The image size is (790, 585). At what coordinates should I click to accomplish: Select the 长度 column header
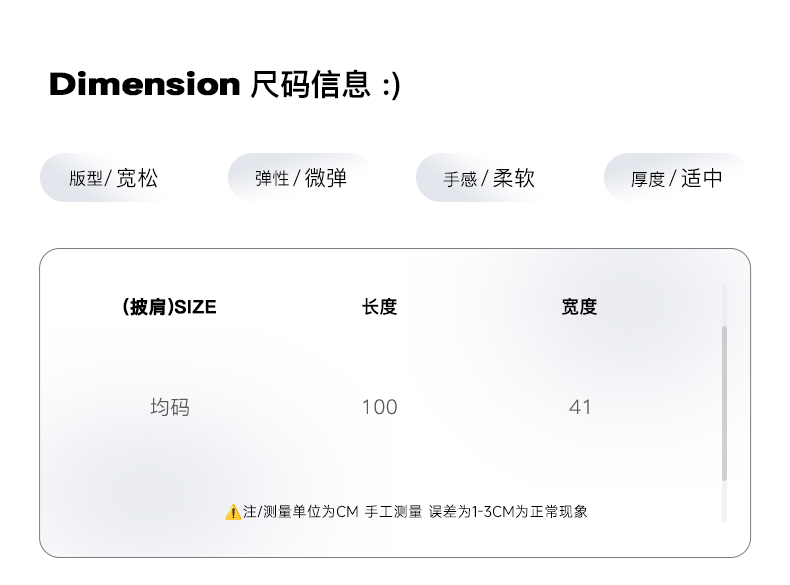[379, 307]
